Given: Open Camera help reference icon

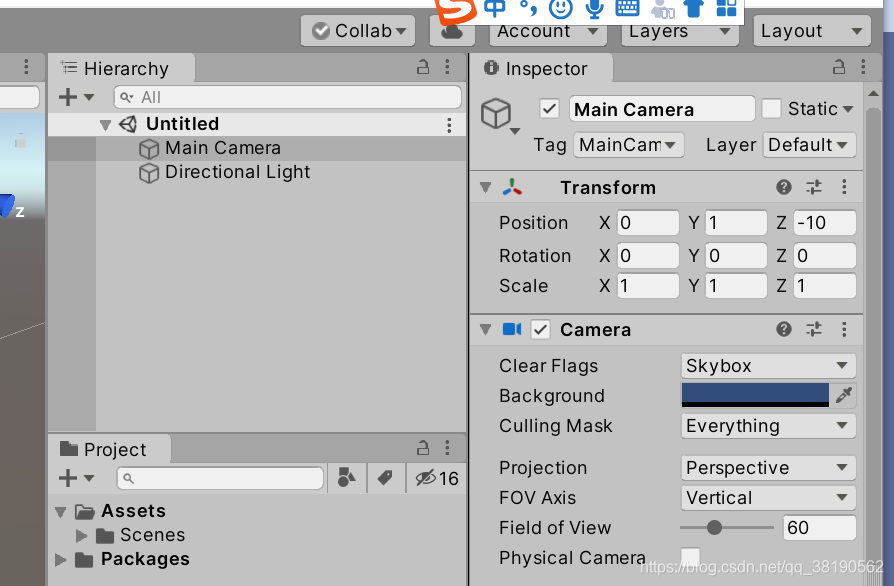Looking at the screenshot, I should click(x=784, y=329).
